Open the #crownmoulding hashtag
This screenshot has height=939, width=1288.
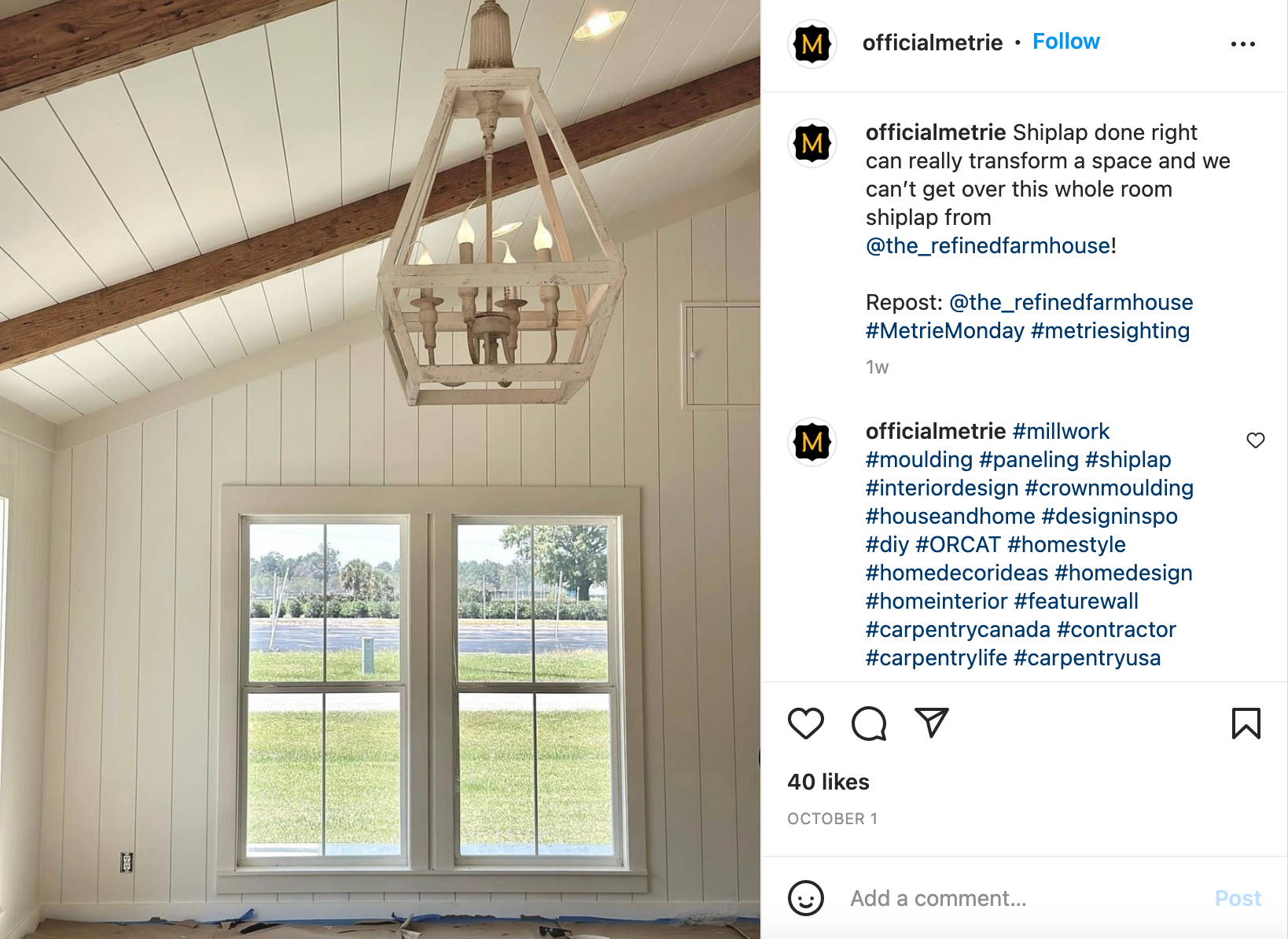click(1110, 488)
